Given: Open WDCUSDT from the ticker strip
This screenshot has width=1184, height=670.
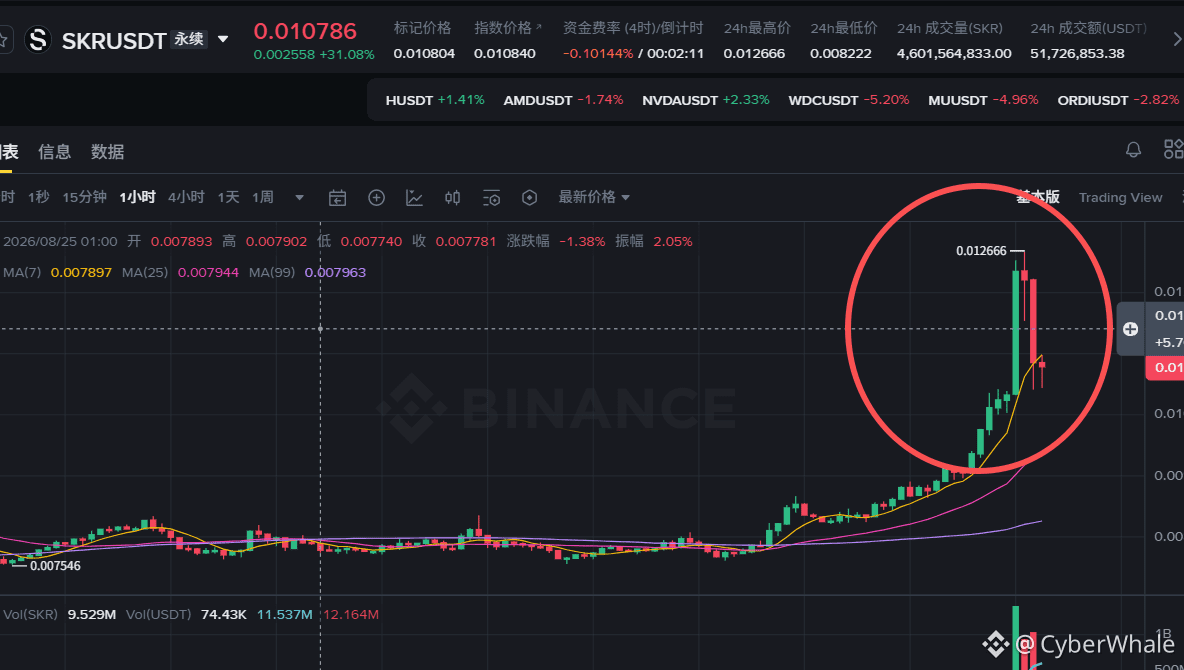Looking at the screenshot, I should [x=849, y=100].
